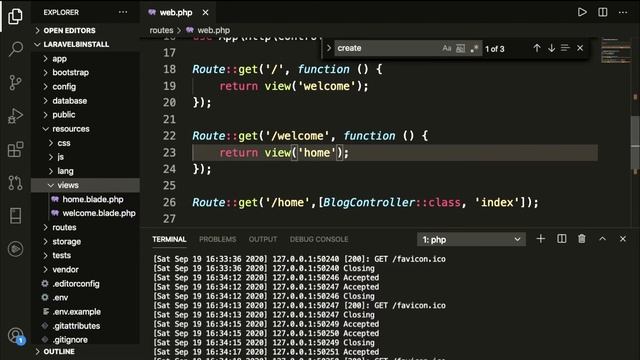Image resolution: width=640 pixels, height=360 pixels.
Task: Run the file with the play button
Action: point(582,12)
